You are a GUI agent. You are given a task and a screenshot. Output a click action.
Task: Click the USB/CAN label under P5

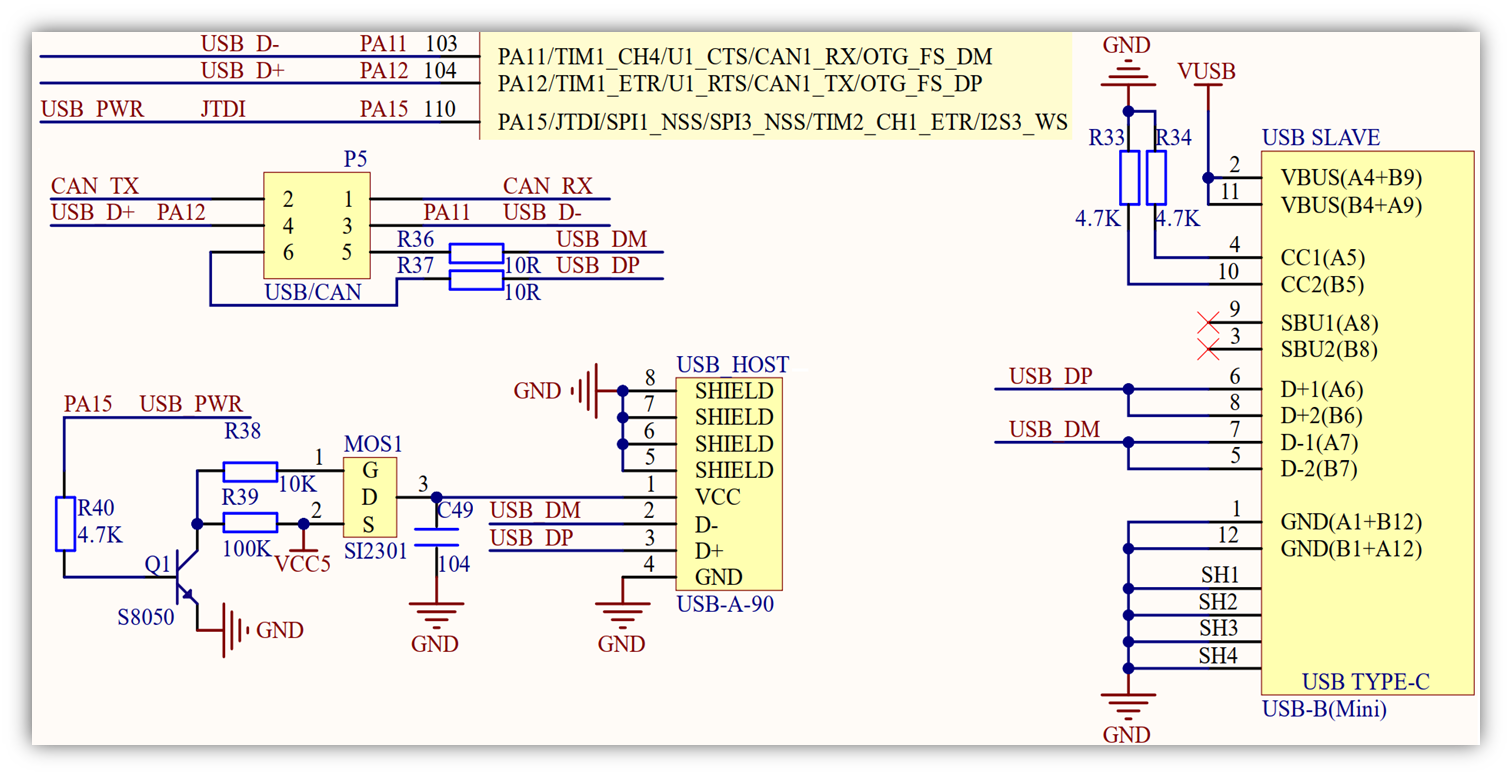[x=313, y=293]
